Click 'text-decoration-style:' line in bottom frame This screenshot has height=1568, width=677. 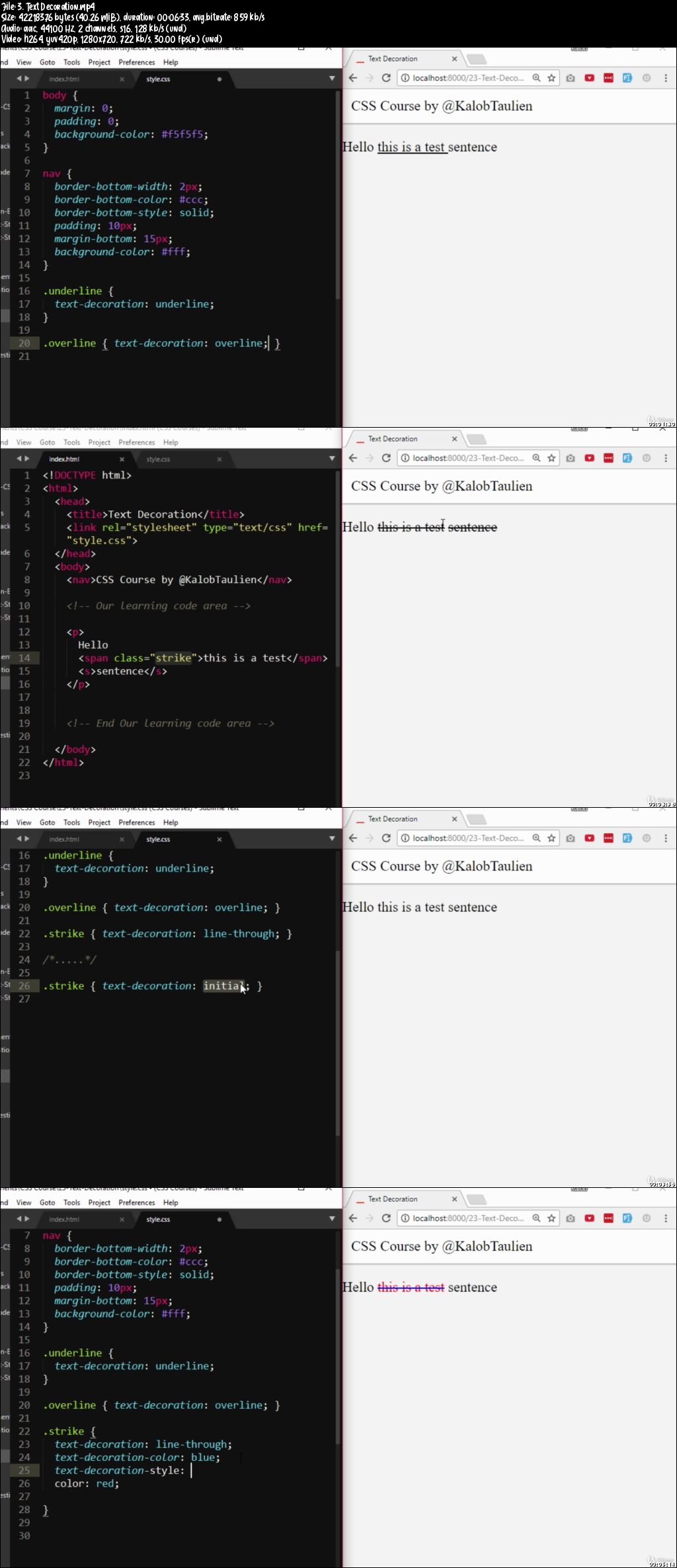tap(120, 1471)
